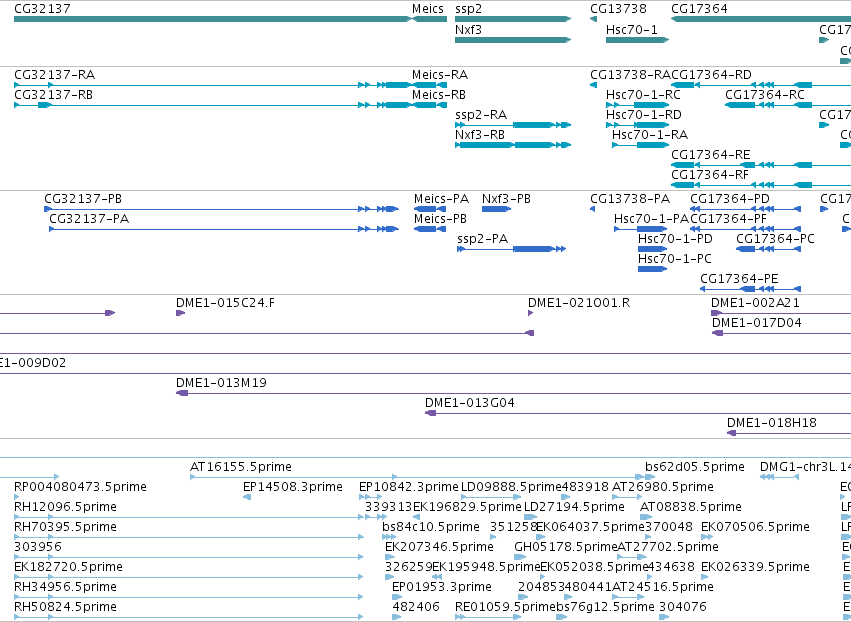Click the DME1-015C24.F clone label

(225, 303)
